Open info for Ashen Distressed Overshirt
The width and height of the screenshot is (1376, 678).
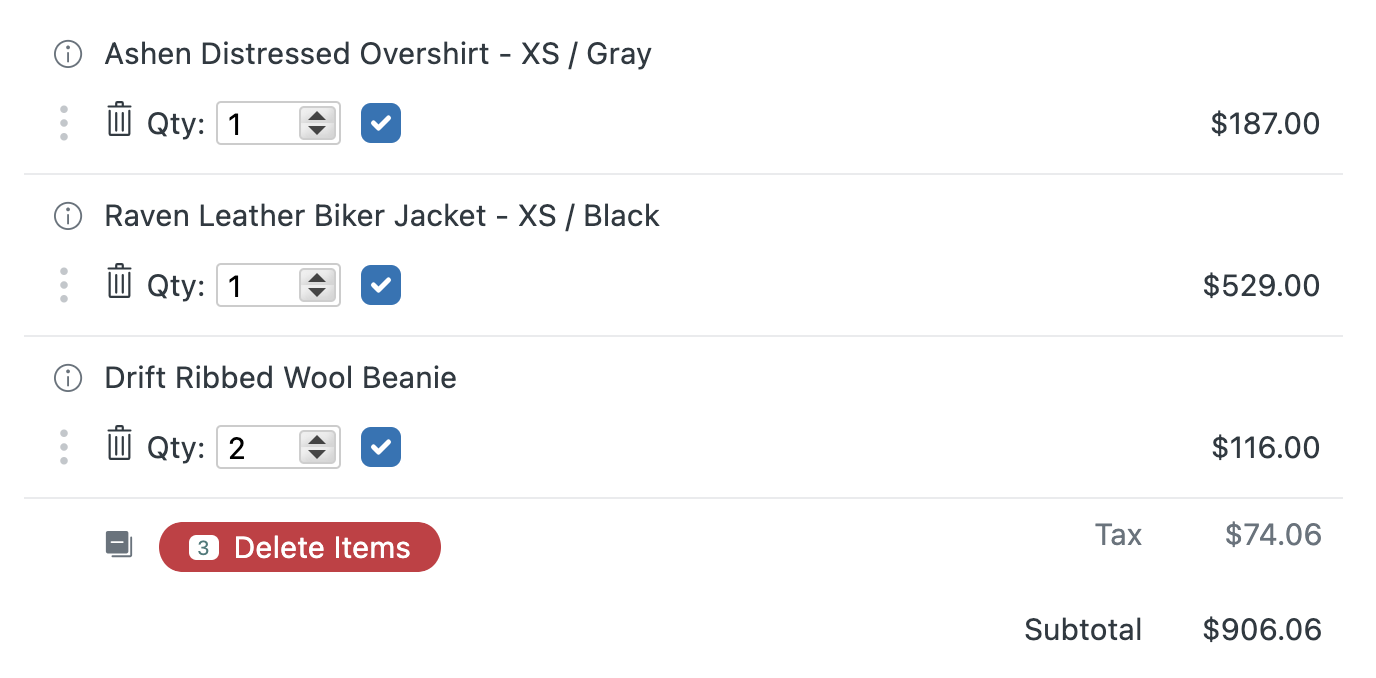pos(67,54)
